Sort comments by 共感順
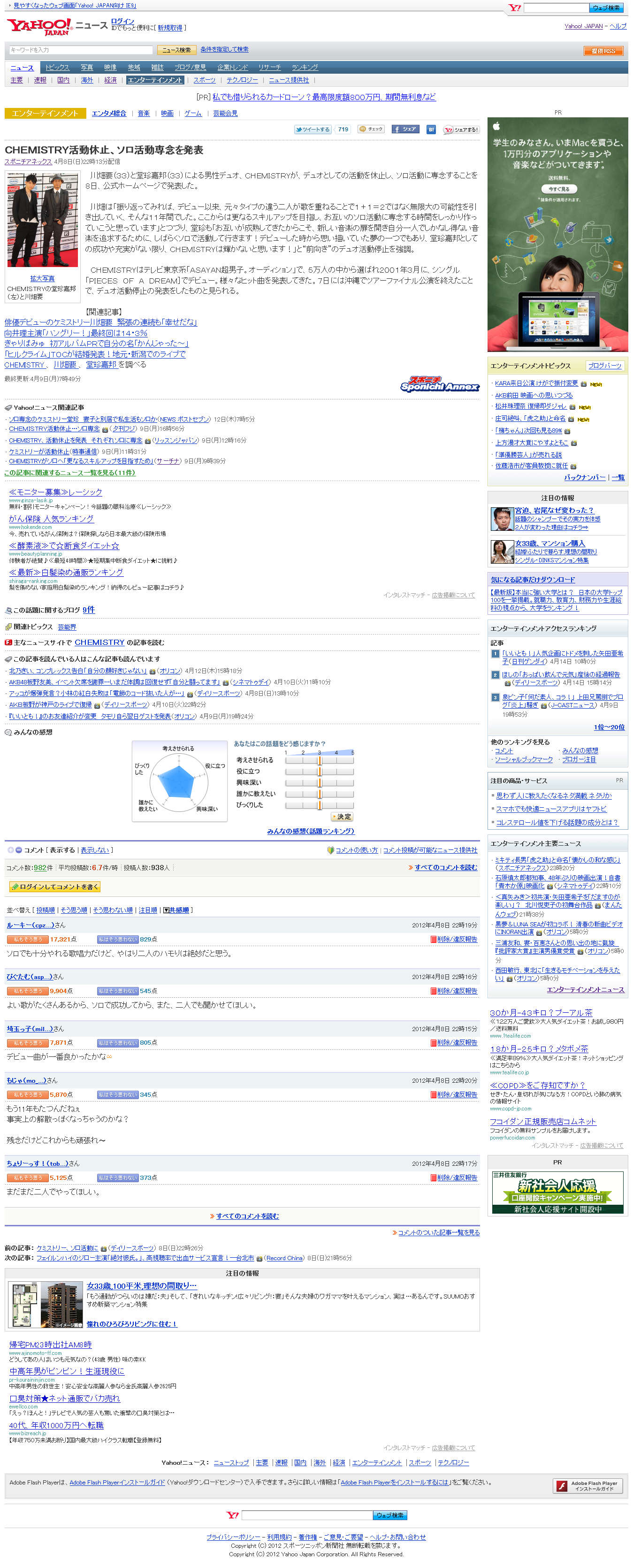The height and width of the screenshot is (1568, 633). (176, 910)
